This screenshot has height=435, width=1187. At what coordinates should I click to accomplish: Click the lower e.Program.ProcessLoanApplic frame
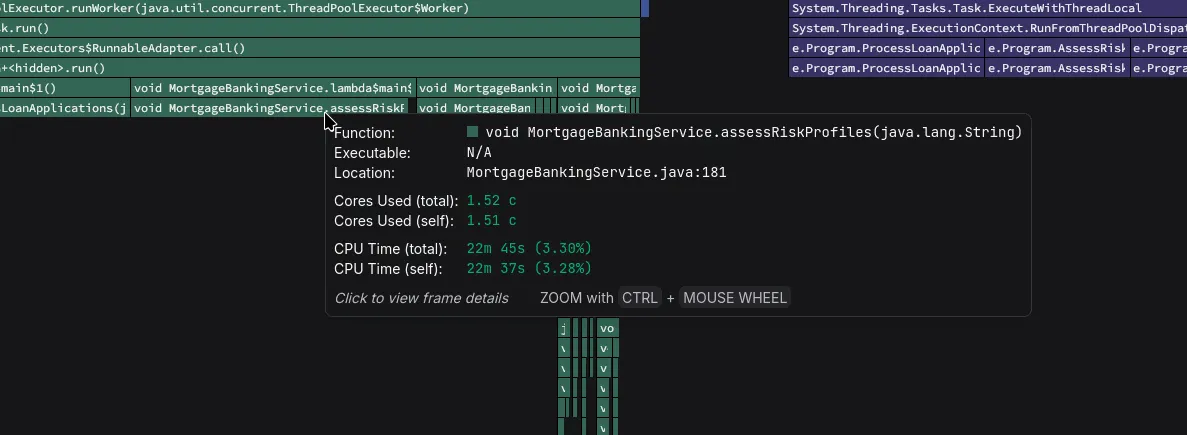[x=886, y=68]
